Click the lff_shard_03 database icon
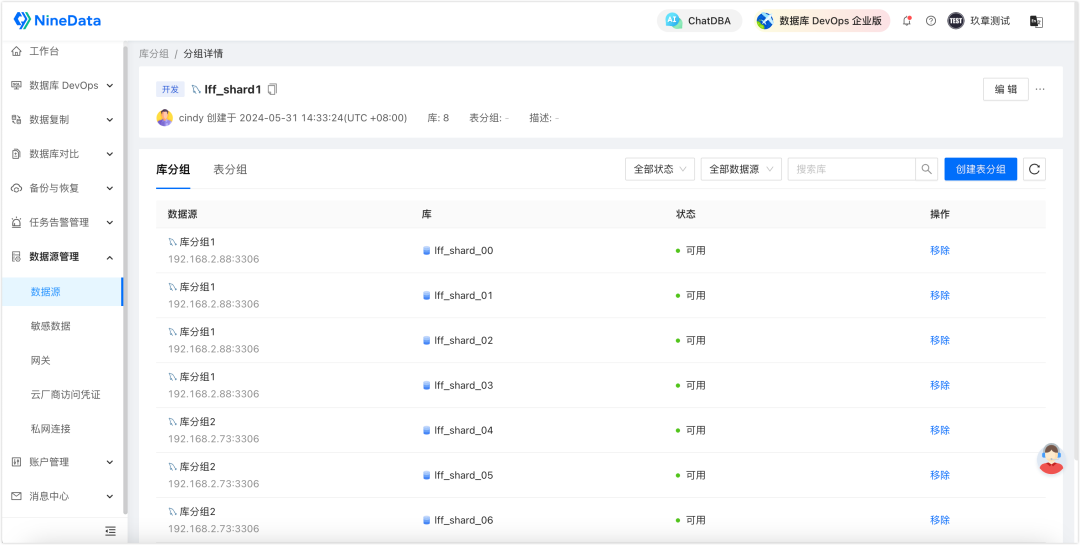This screenshot has width=1080, height=545. coord(426,385)
